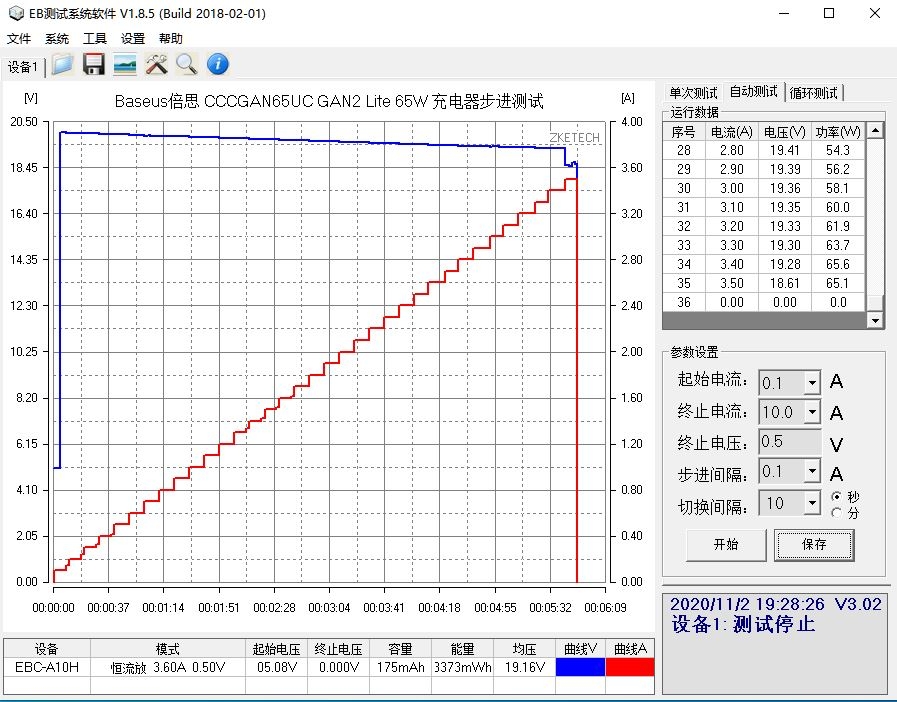
Task: Click the open folder toolbar icon
Action: pos(63,65)
